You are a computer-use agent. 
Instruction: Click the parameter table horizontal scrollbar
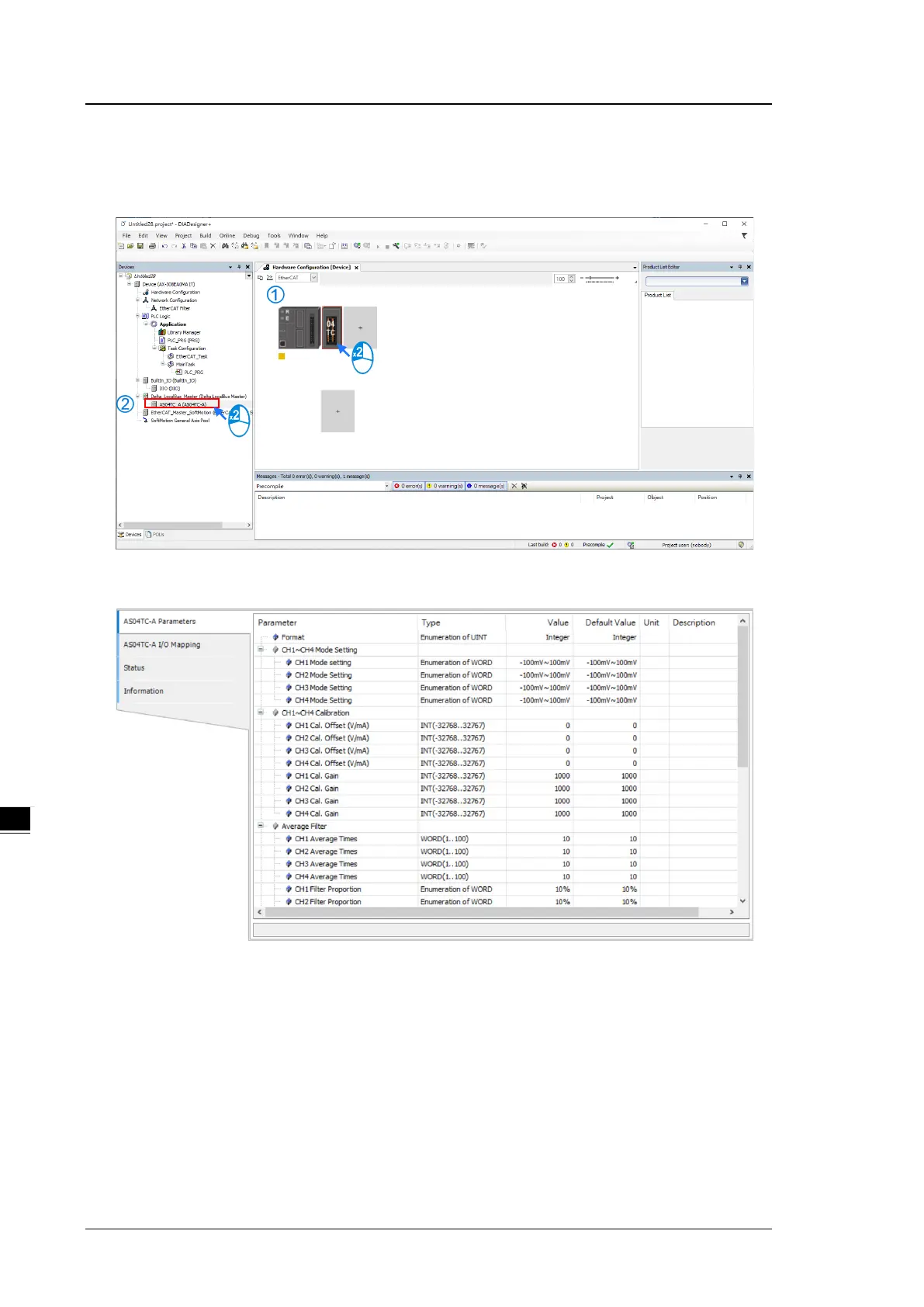pos(481,912)
